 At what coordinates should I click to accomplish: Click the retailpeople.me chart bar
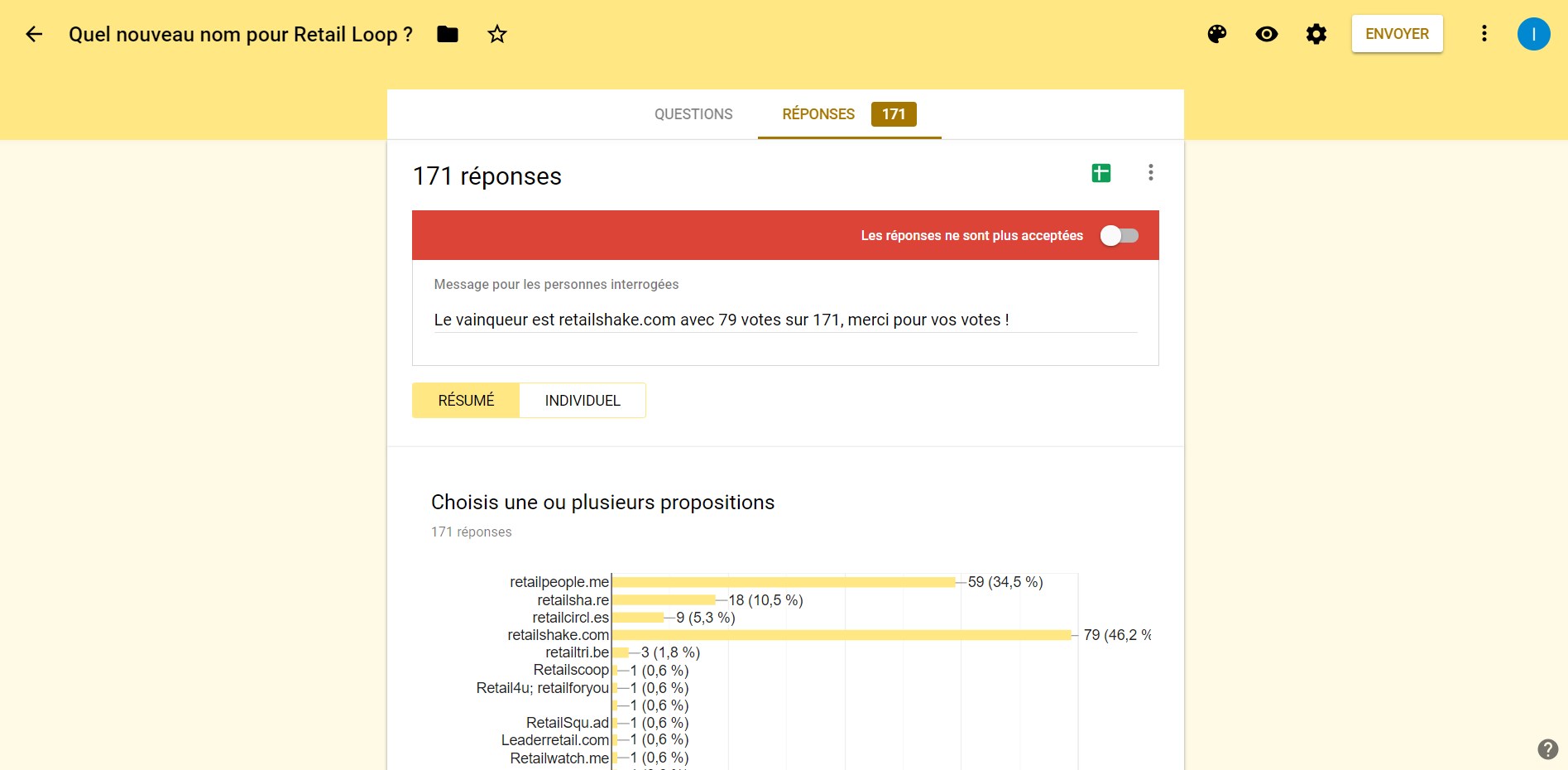[784, 582]
